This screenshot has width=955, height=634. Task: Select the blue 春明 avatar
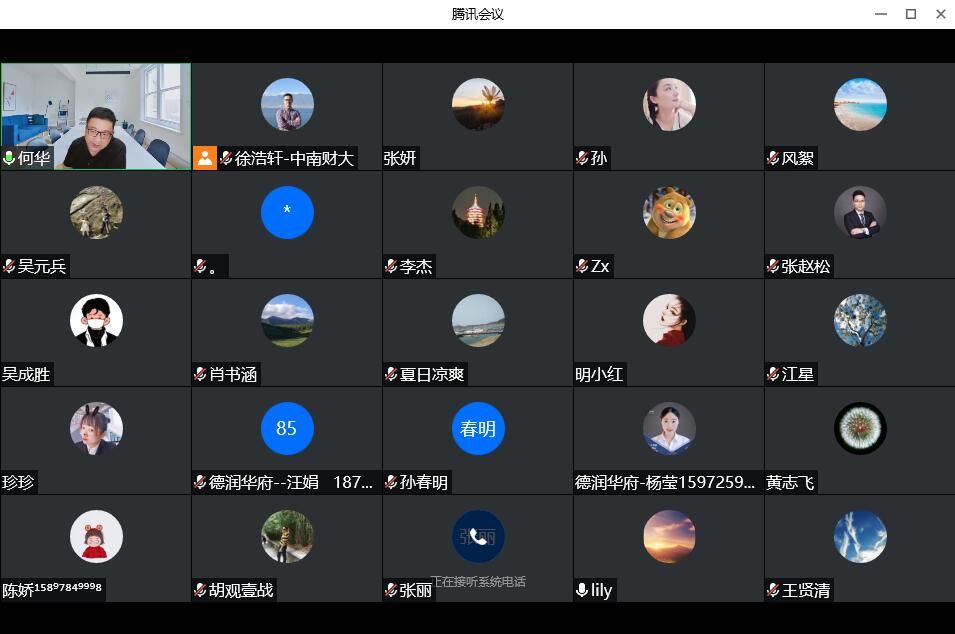(x=478, y=429)
